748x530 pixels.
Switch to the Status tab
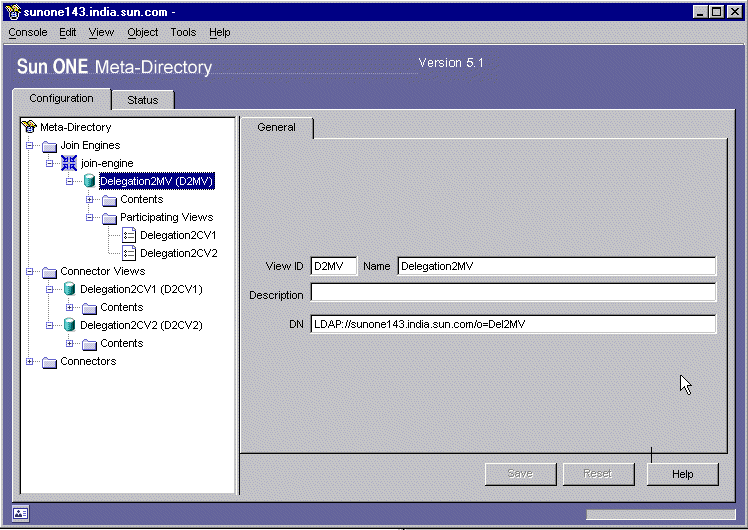point(143,100)
